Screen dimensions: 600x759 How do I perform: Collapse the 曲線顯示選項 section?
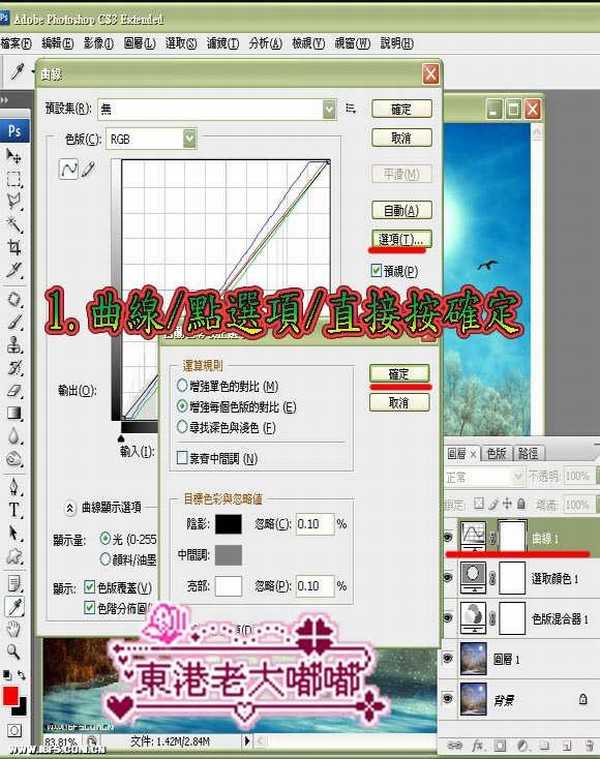[x=71, y=507]
